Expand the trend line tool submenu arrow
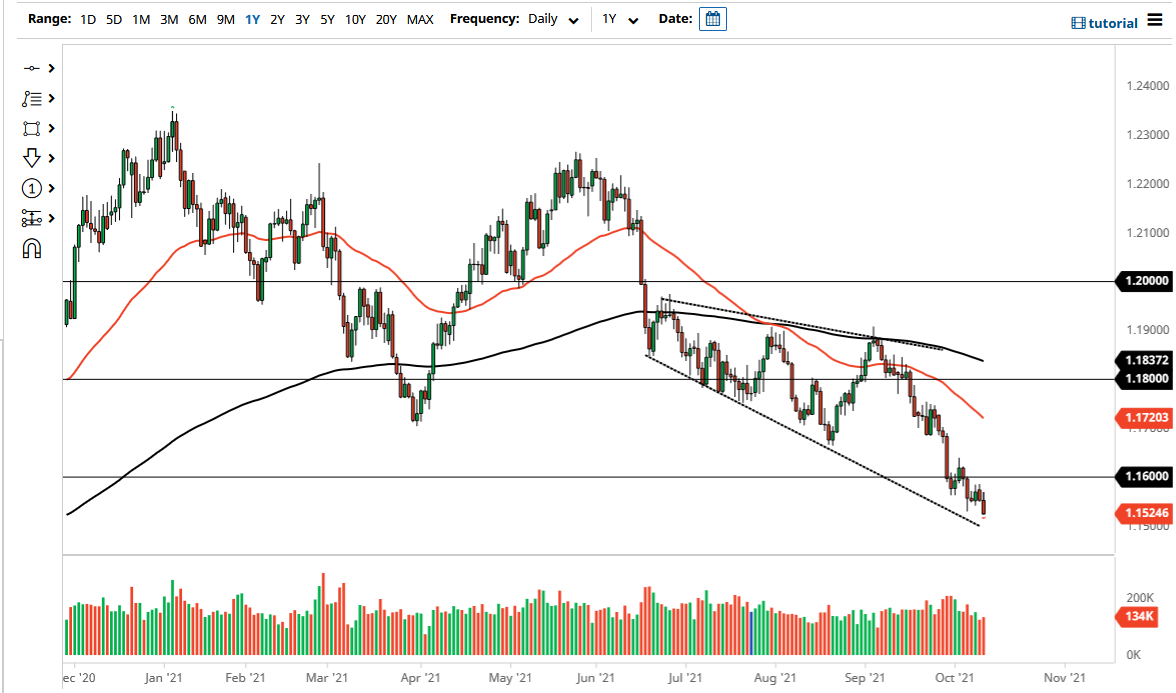This screenshot has width=1176, height=693. pos(50,68)
